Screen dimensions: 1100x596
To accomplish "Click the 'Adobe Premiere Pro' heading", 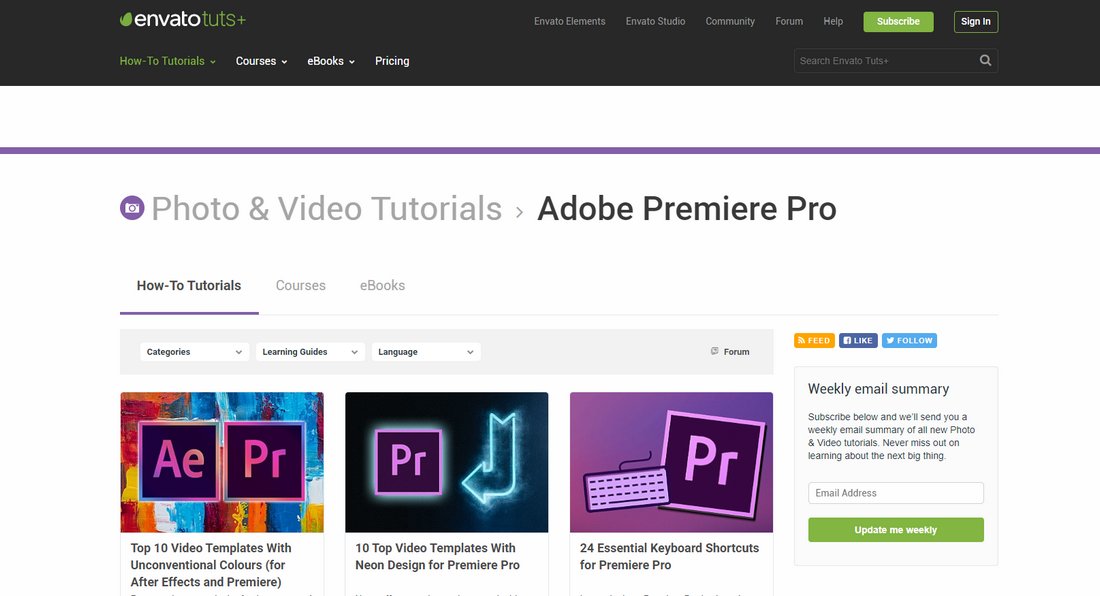I will pos(687,208).
